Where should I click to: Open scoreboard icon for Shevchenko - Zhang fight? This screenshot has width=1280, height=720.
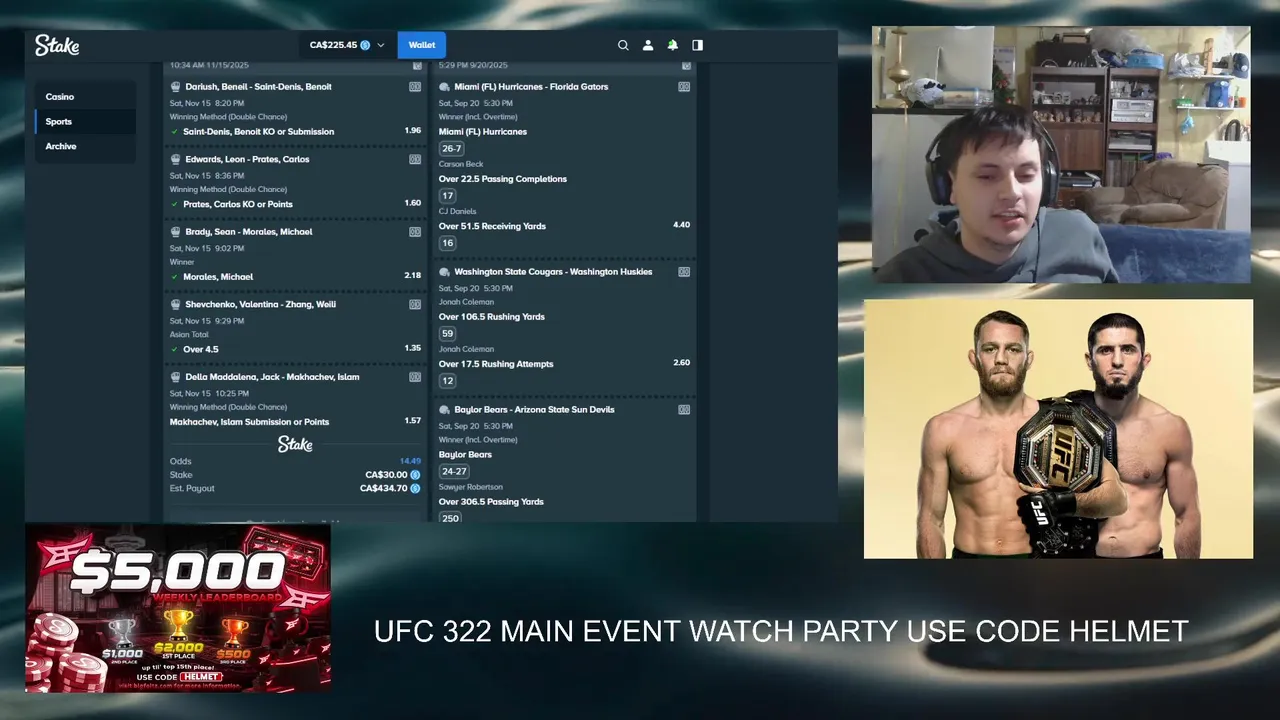coord(415,304)
